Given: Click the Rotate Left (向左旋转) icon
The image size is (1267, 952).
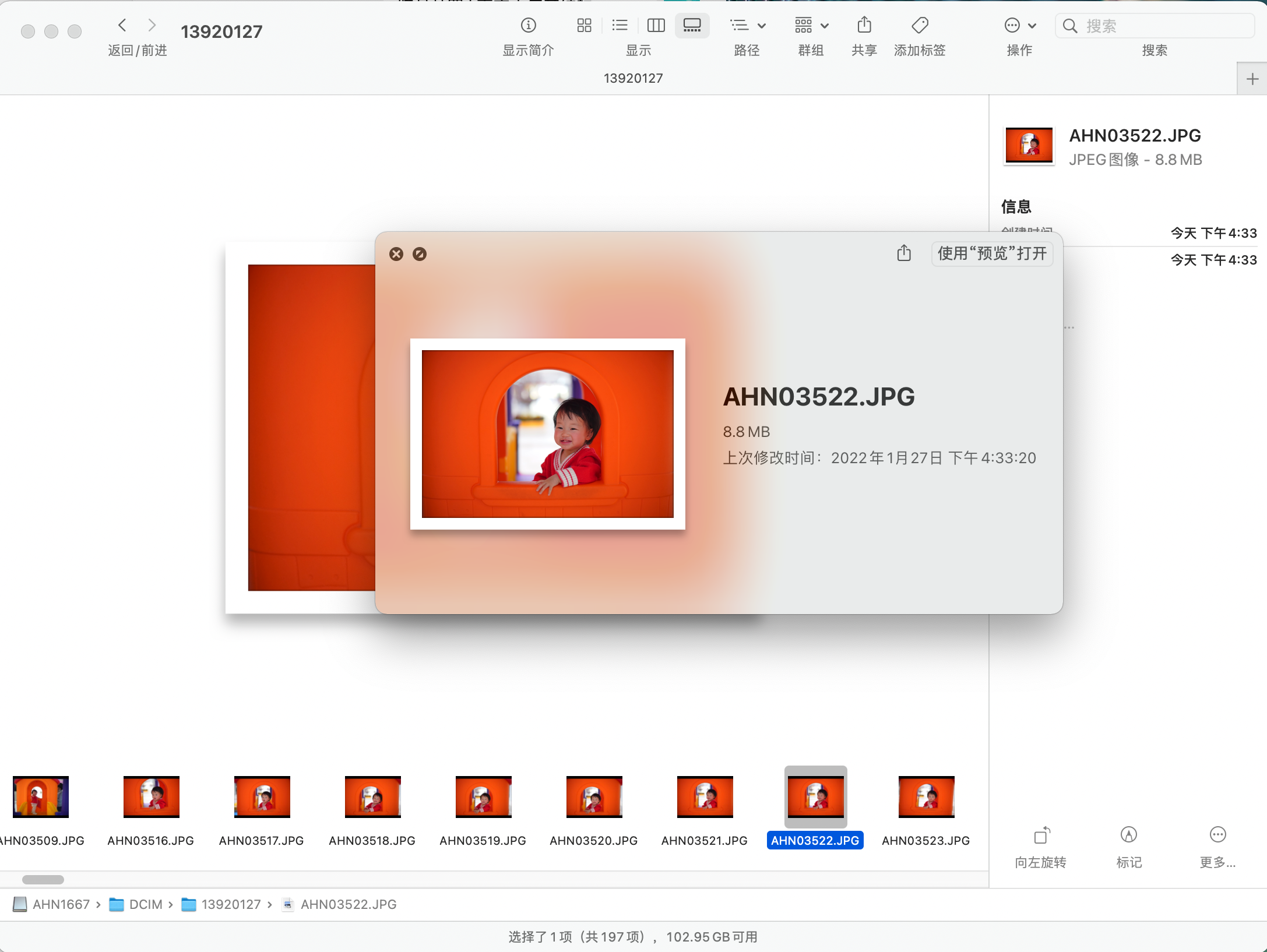Looking at the screenshot, I should (x=1041, y=835).
